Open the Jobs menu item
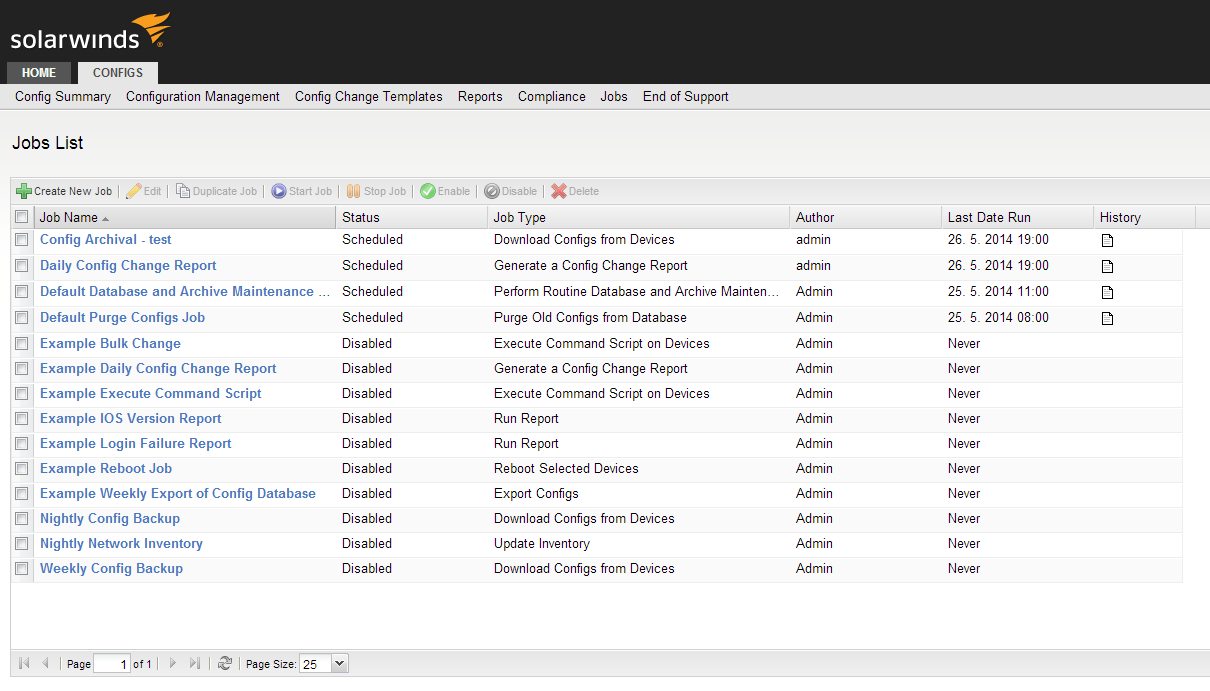 coord(614,97)
